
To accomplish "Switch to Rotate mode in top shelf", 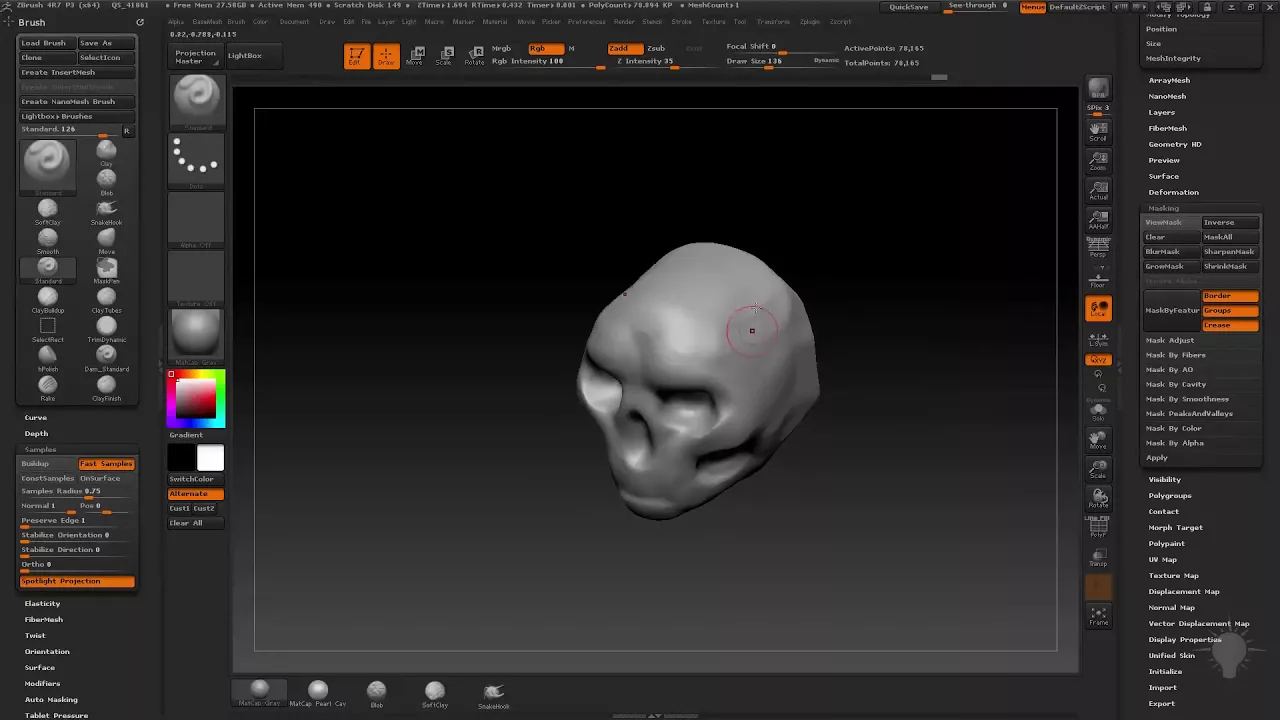I will click(475, 56).
